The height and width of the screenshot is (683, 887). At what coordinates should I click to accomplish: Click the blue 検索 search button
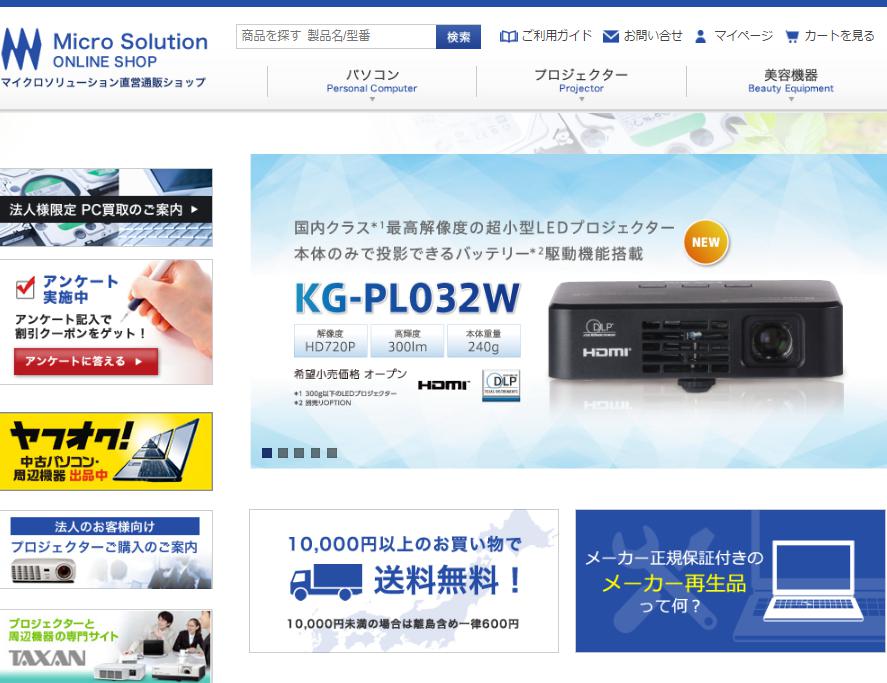click(x=458, y=37)
